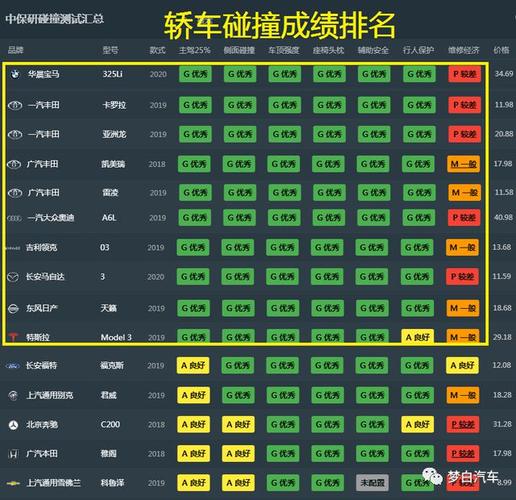
Task: Sort by the 价格 column header
Action: (501, 50)
